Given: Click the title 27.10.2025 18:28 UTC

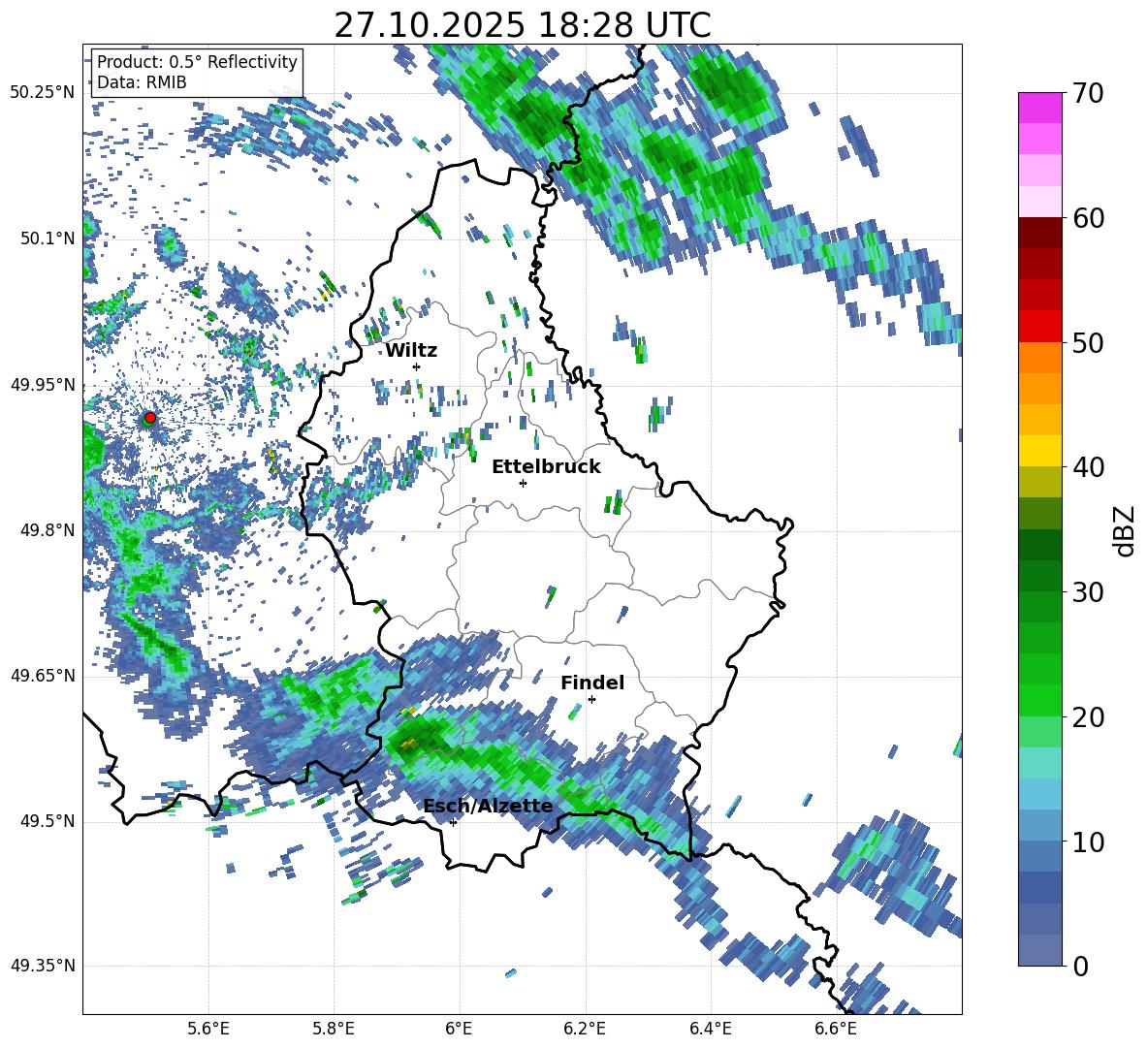Looking at the screenshot, I should pyautogui.click(x=523, y=25).
